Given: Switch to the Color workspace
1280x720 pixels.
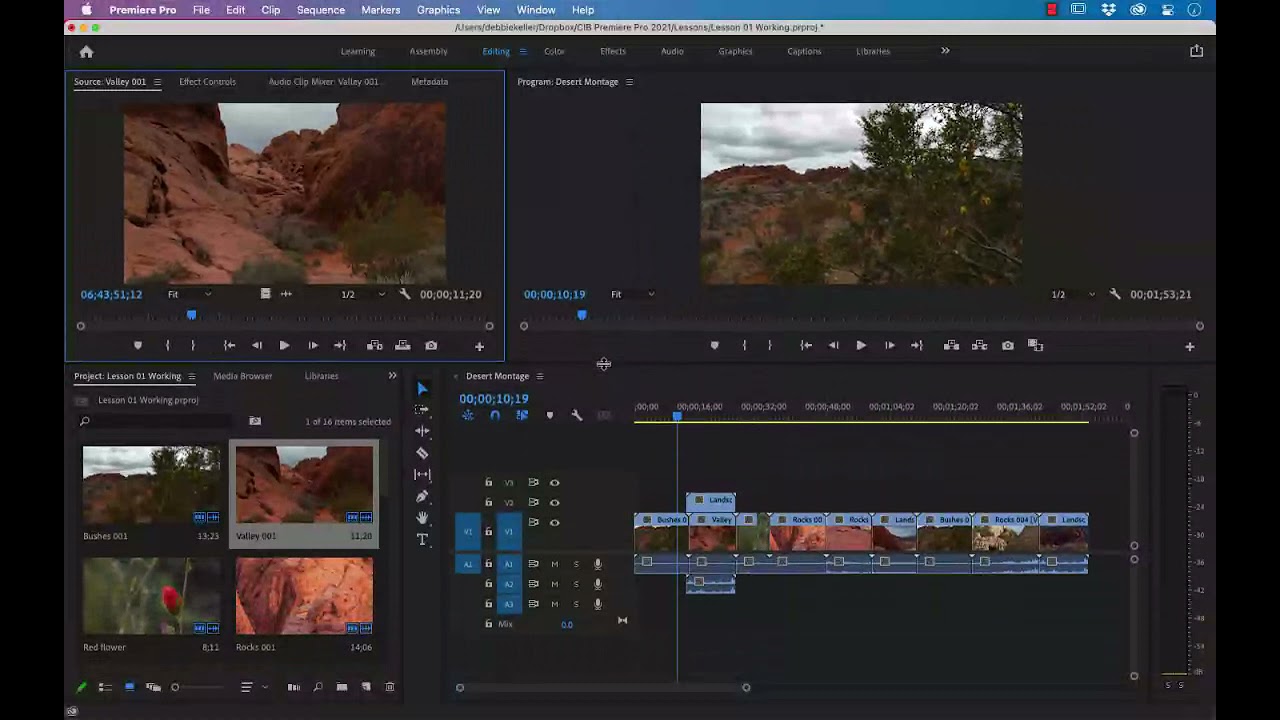Looking at the screenshot, I should pyautogui.click(x=554, y=52).
